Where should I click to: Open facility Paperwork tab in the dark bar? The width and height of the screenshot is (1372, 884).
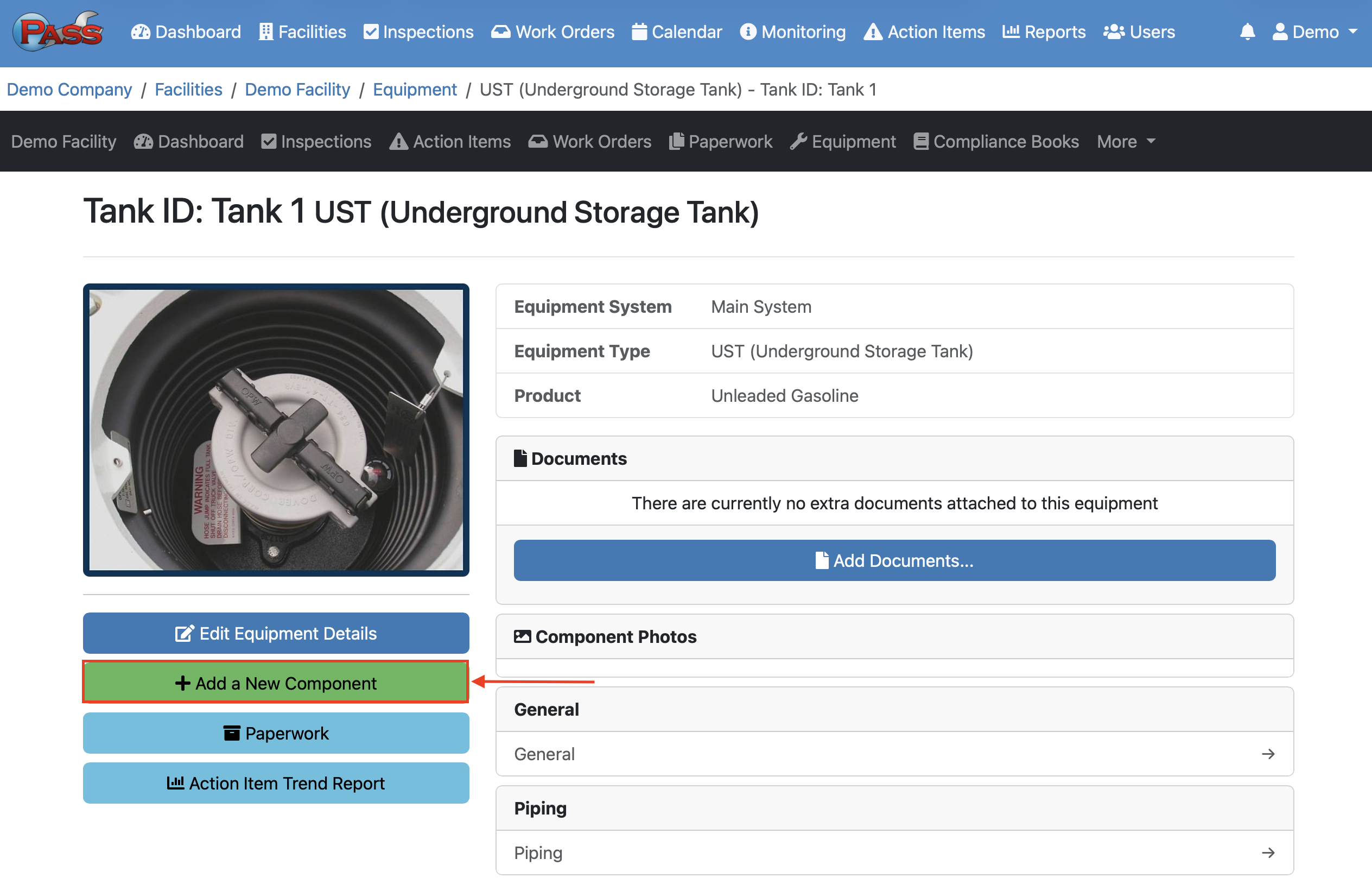pyautogui.click(x=721, y=141)
